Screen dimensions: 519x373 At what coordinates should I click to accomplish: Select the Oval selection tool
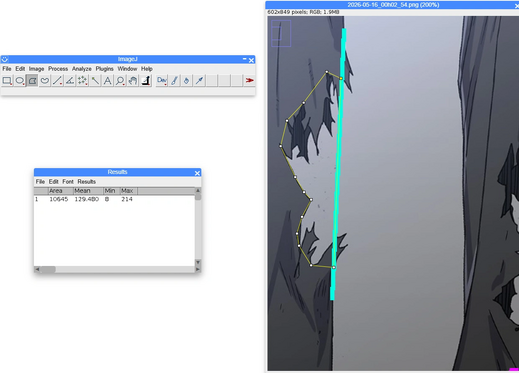coord(20,81)
